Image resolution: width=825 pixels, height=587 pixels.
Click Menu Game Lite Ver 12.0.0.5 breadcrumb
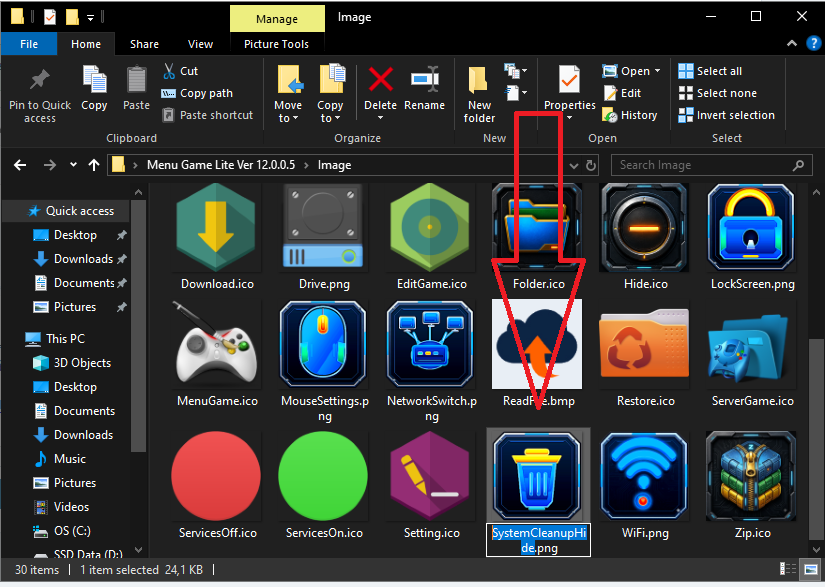pyautogui.click(x=221, y=165)
